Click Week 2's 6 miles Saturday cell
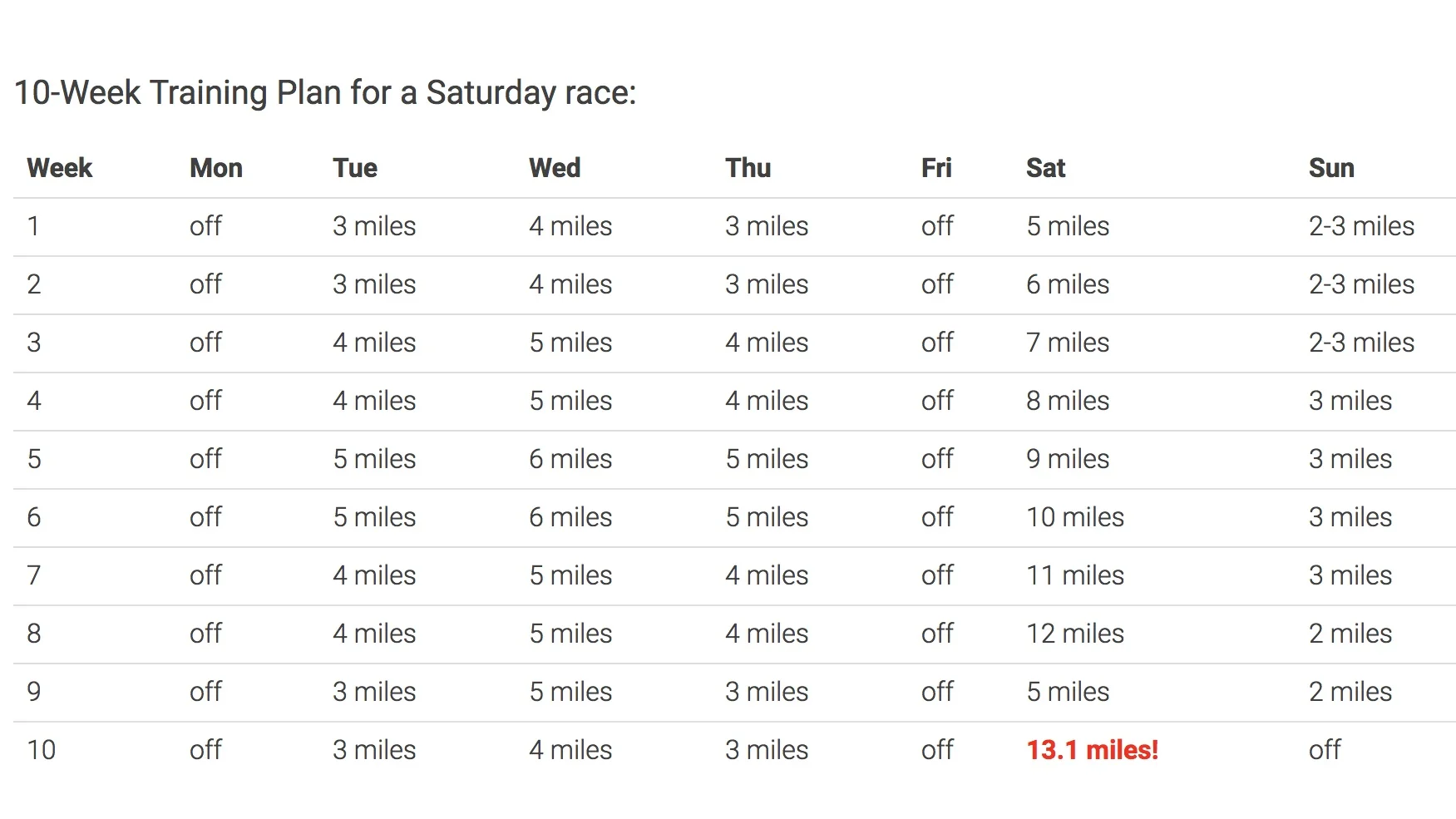 click(1068, 284)
